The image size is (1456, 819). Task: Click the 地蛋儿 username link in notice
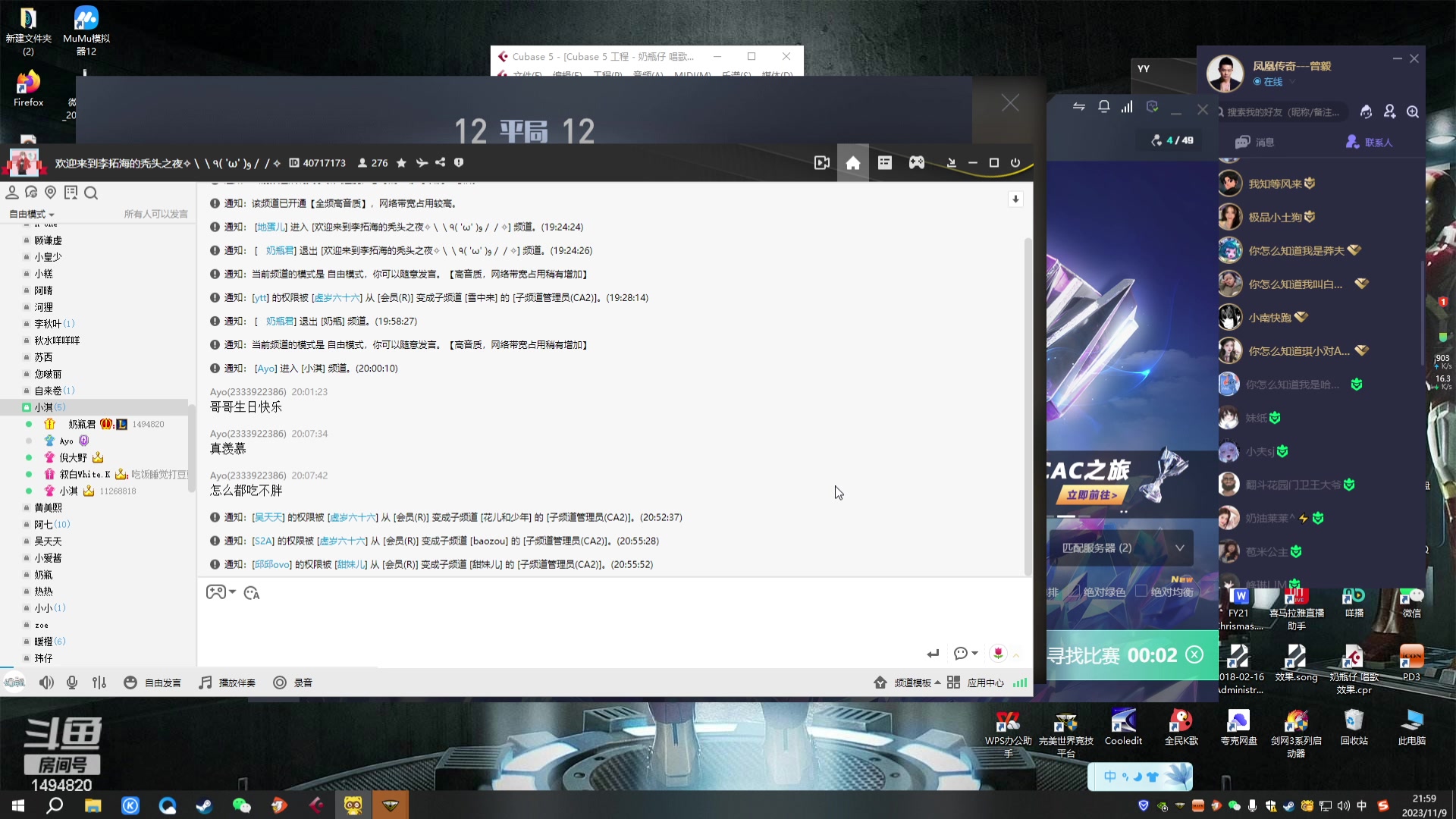point(270,227)
